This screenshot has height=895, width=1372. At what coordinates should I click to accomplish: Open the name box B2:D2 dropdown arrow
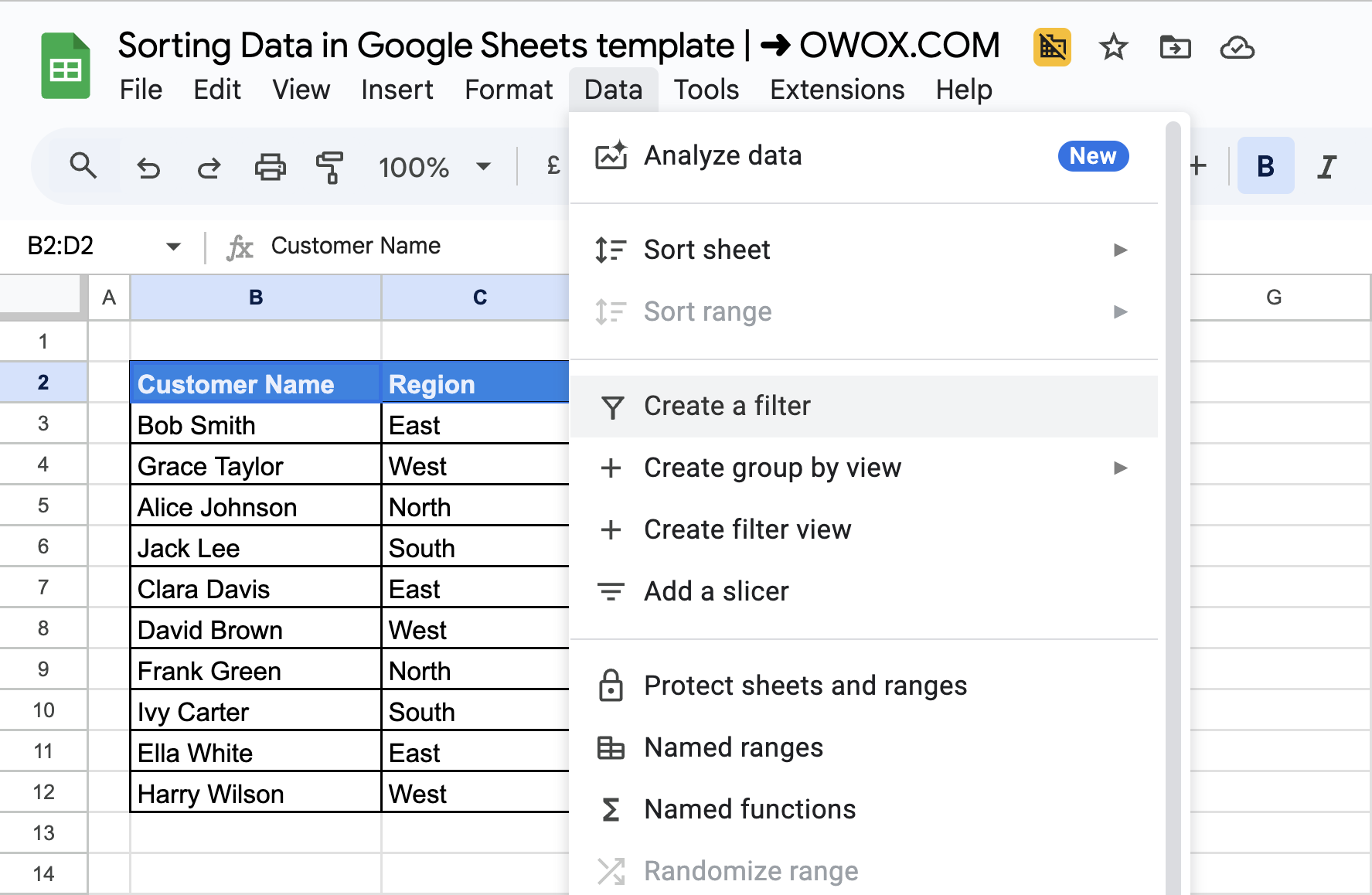pyautogui.click(x=173, y=247)
